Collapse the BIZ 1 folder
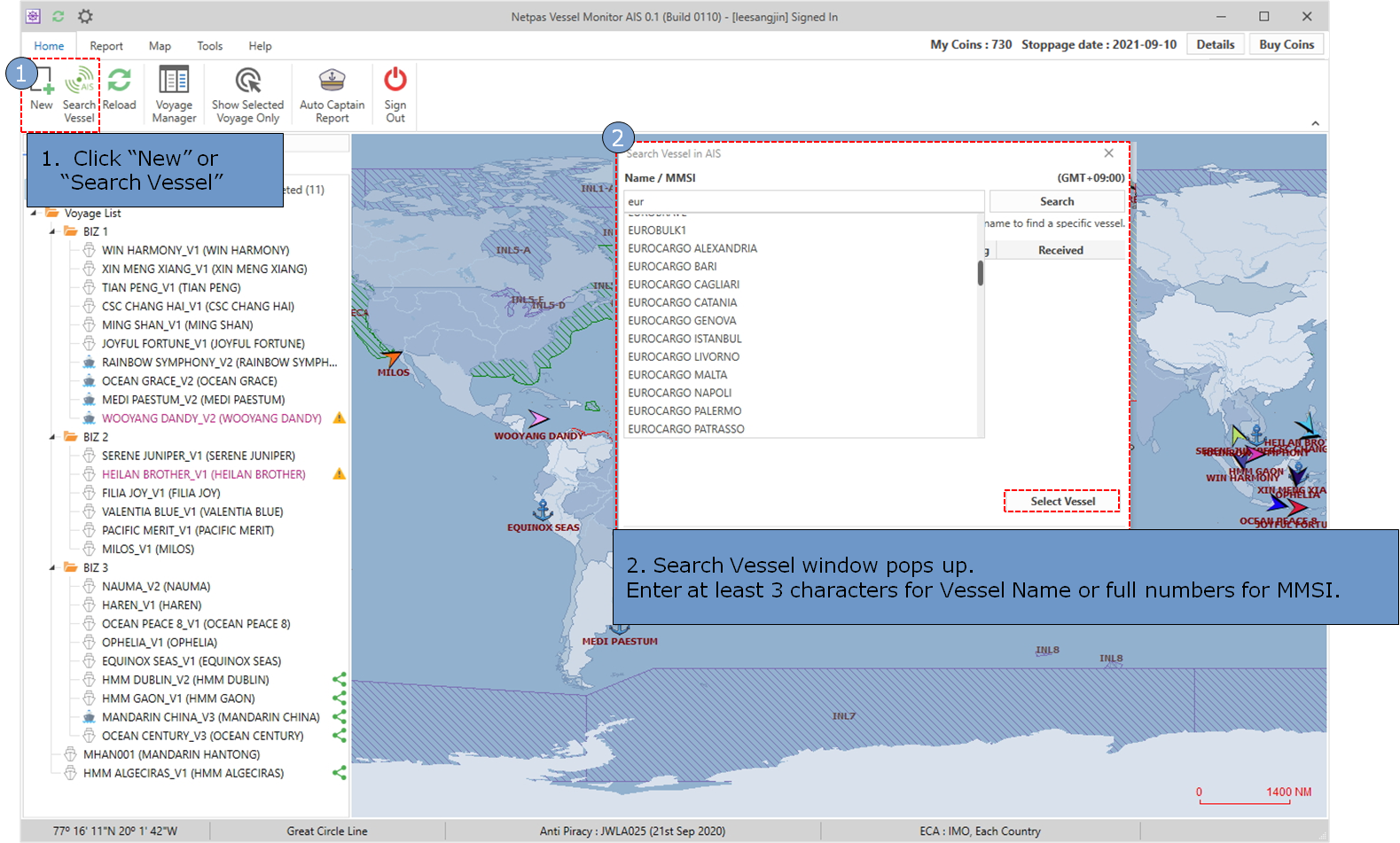 point(52,231)
